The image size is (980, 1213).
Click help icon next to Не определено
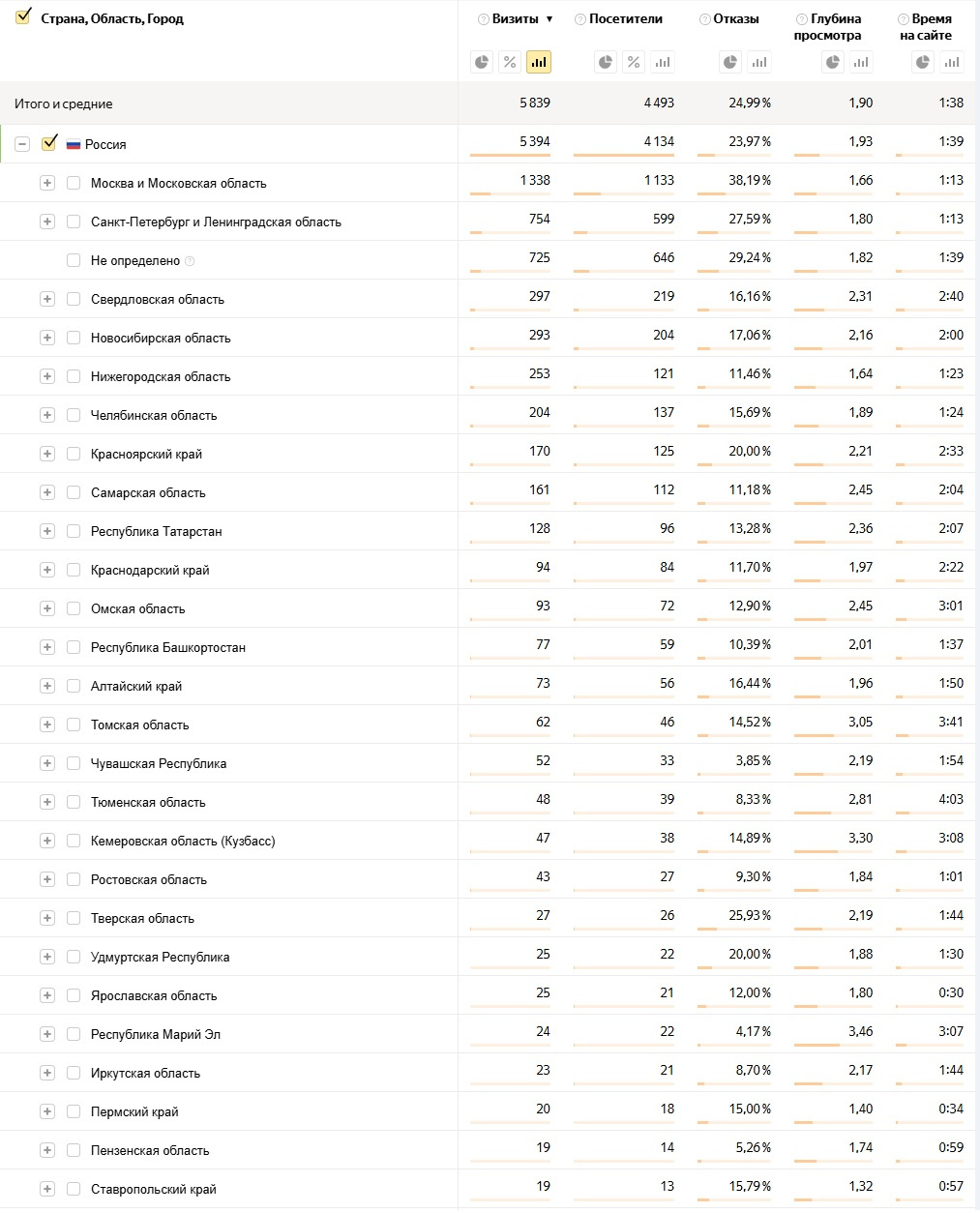tap(190, 261)
